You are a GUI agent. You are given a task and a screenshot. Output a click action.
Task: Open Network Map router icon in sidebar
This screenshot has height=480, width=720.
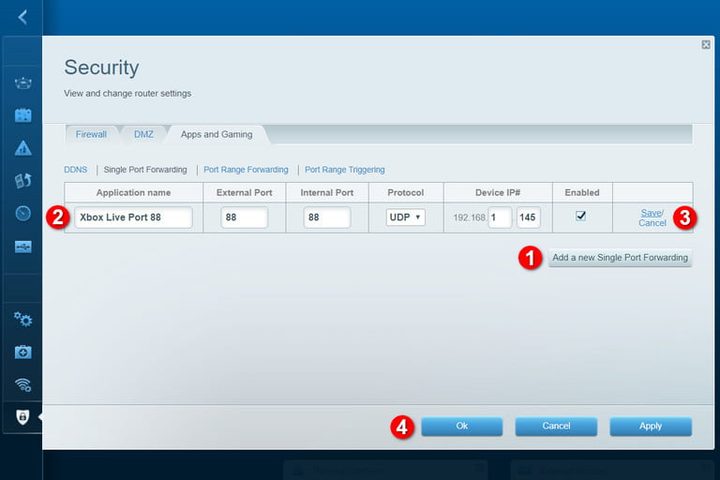tap(22, 83)
